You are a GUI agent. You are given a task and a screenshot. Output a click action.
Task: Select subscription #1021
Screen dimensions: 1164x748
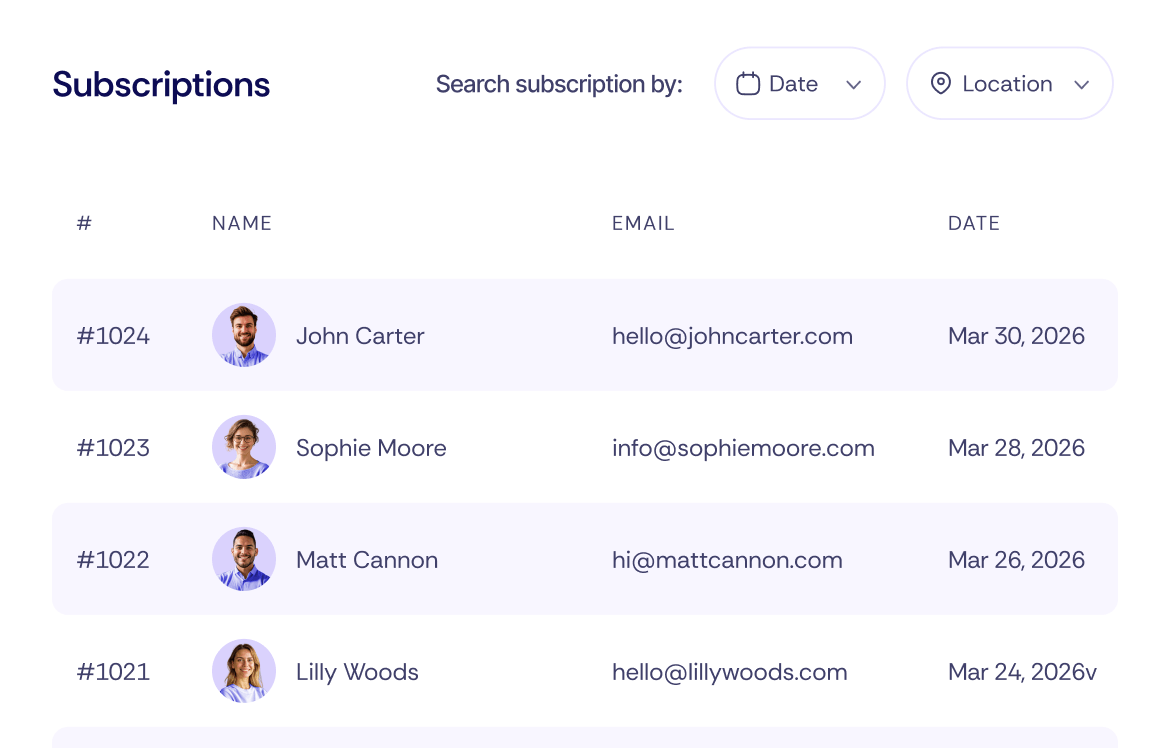coord(114,672)
